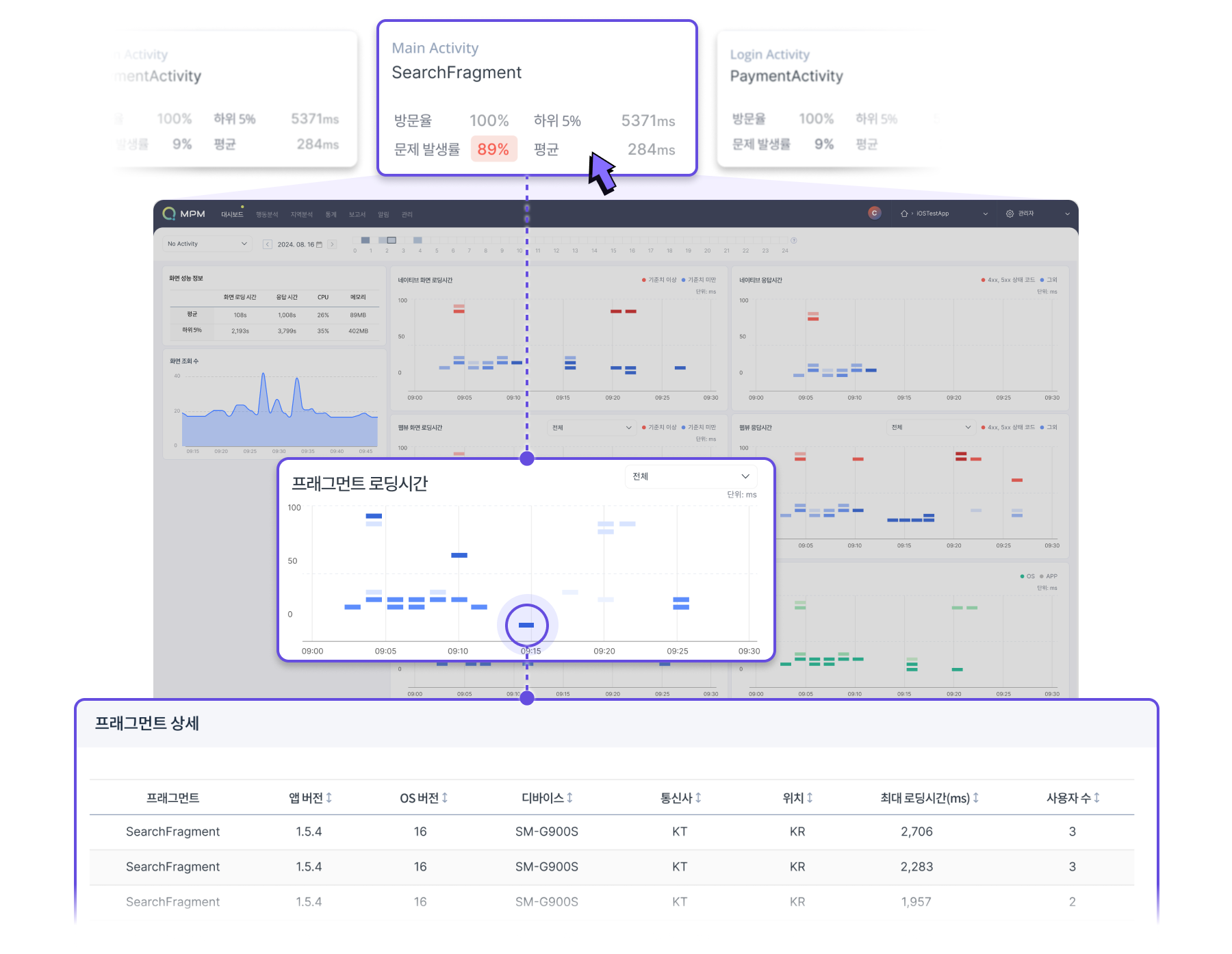Toggle 기준치 이상 legend in 웹뷰 화면 로딩시간
Screen dimensions: 1232x954
coord(659,428)
